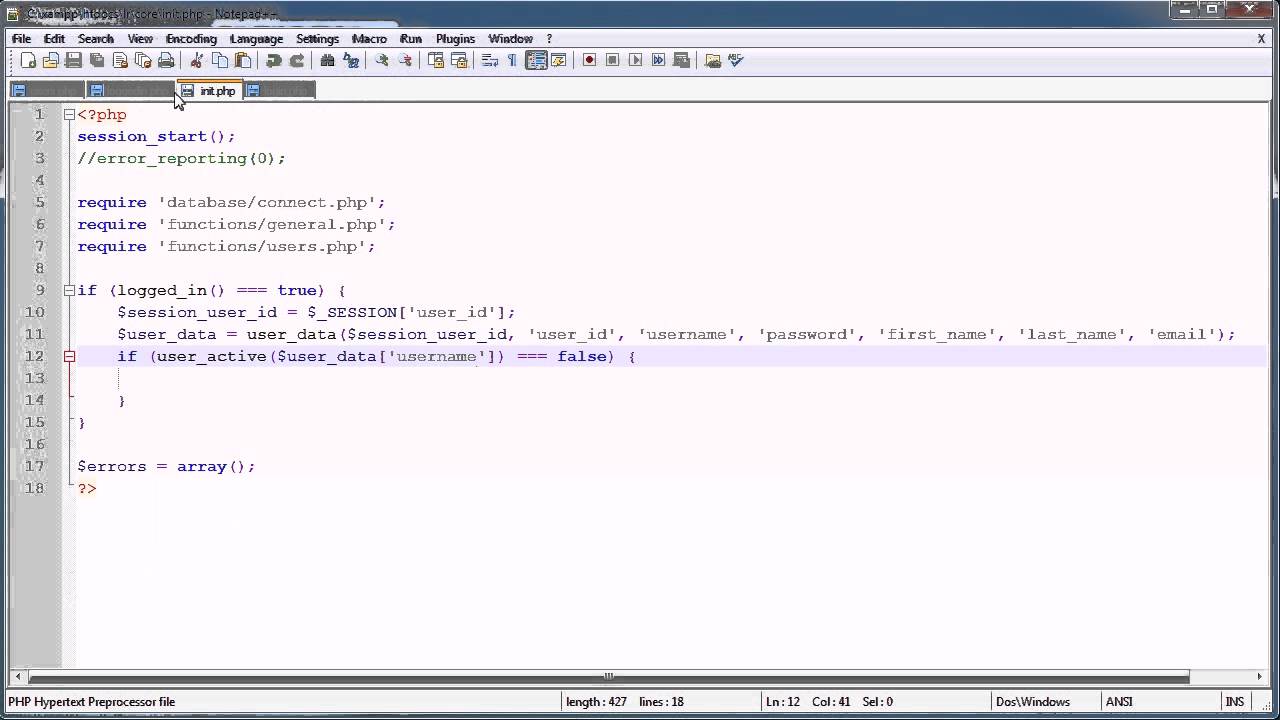This screenshot has height=720, width=1280.
Task: Redo the edit via toolbar arrow
Action: [x=297, y=61]
